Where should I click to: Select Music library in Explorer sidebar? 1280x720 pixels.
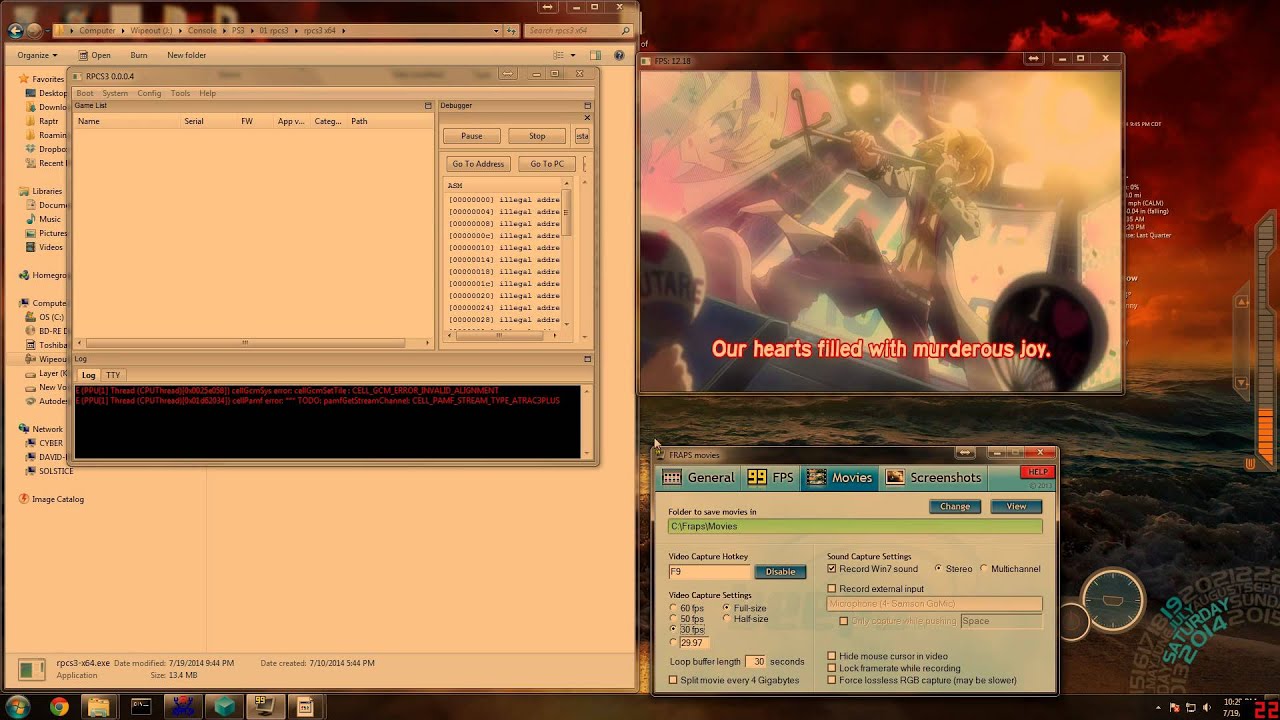point(49,219)
